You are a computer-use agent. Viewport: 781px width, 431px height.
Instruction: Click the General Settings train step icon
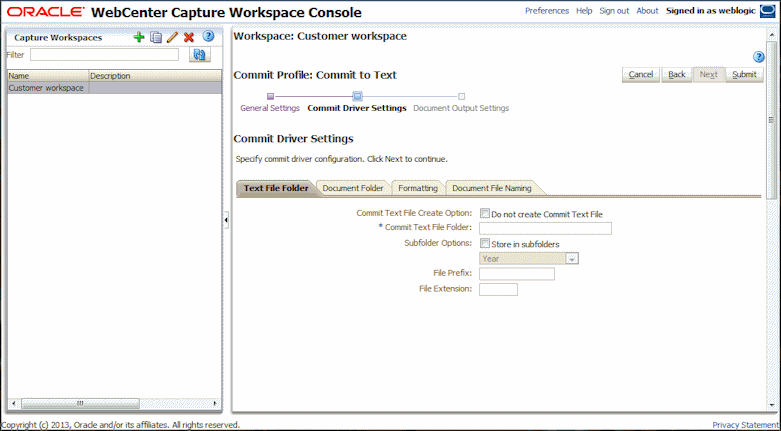click(270, 96)
